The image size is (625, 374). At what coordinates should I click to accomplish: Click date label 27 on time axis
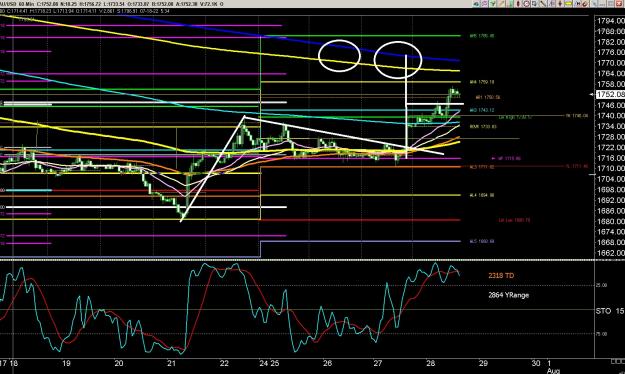point(377,363)
